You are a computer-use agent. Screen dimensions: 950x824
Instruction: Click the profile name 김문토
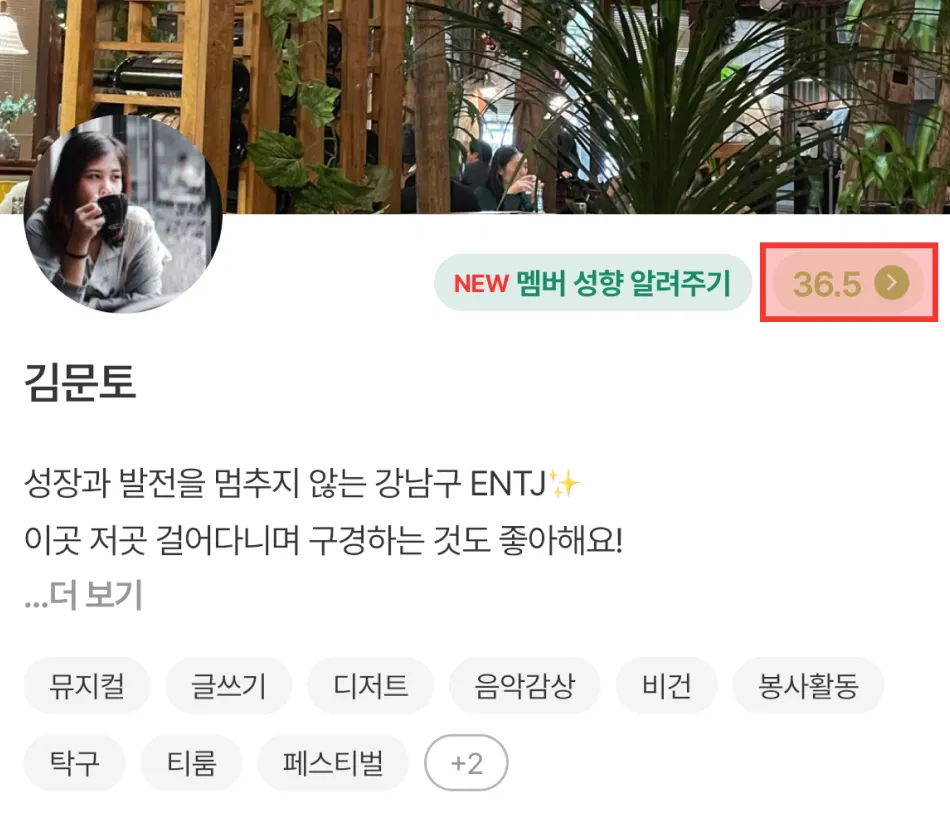coord(80,382)
